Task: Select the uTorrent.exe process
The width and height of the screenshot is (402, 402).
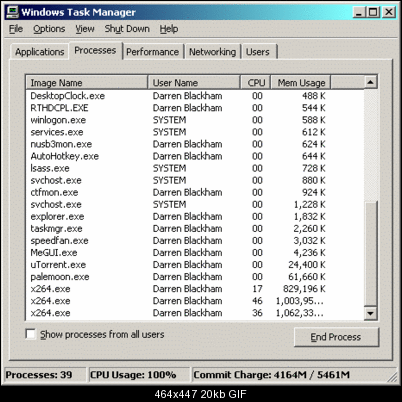Action: (x=195, y=265)
